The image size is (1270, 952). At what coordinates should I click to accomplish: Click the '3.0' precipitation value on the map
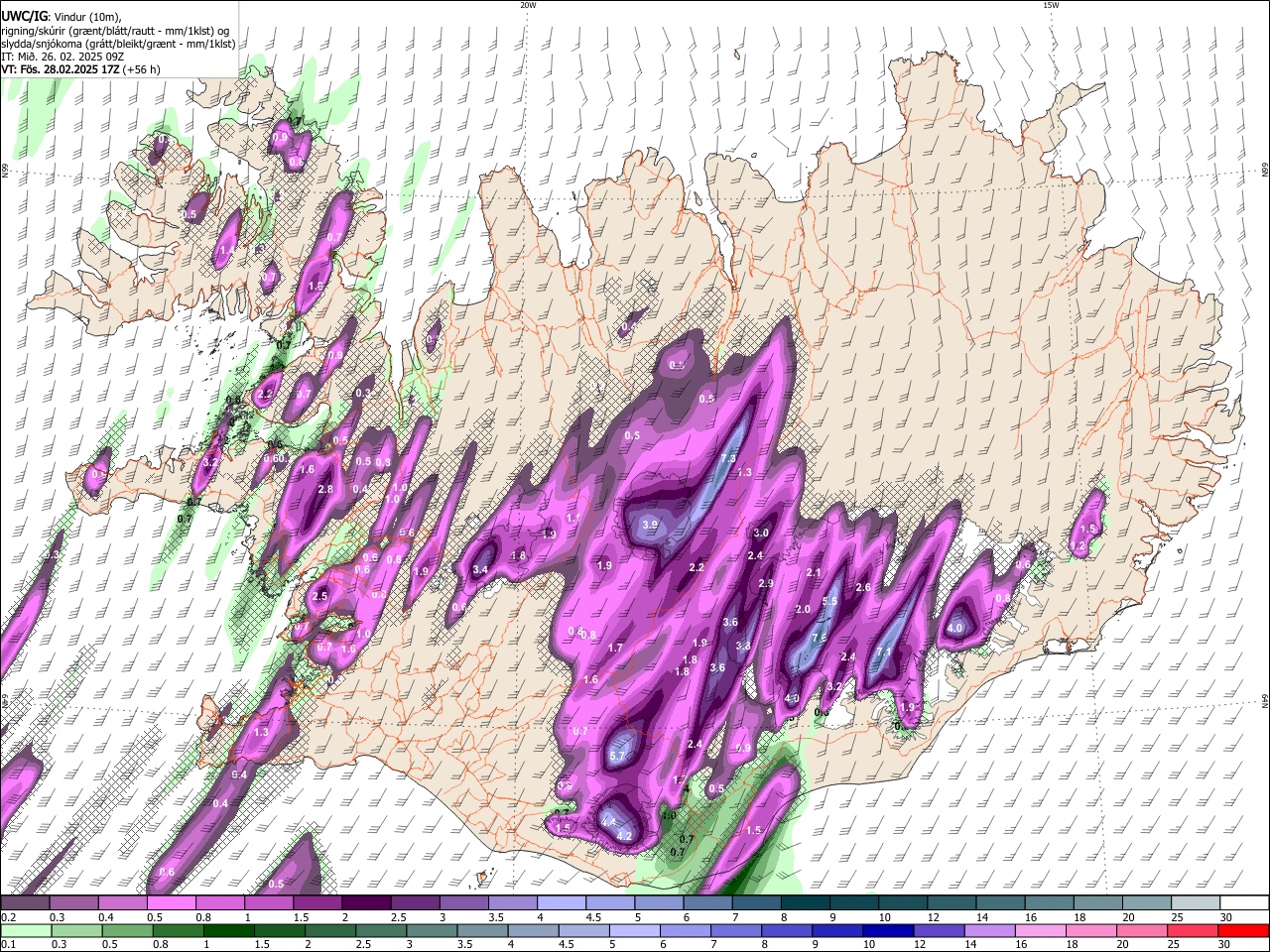pyautogui.click(x=761, y=533)
